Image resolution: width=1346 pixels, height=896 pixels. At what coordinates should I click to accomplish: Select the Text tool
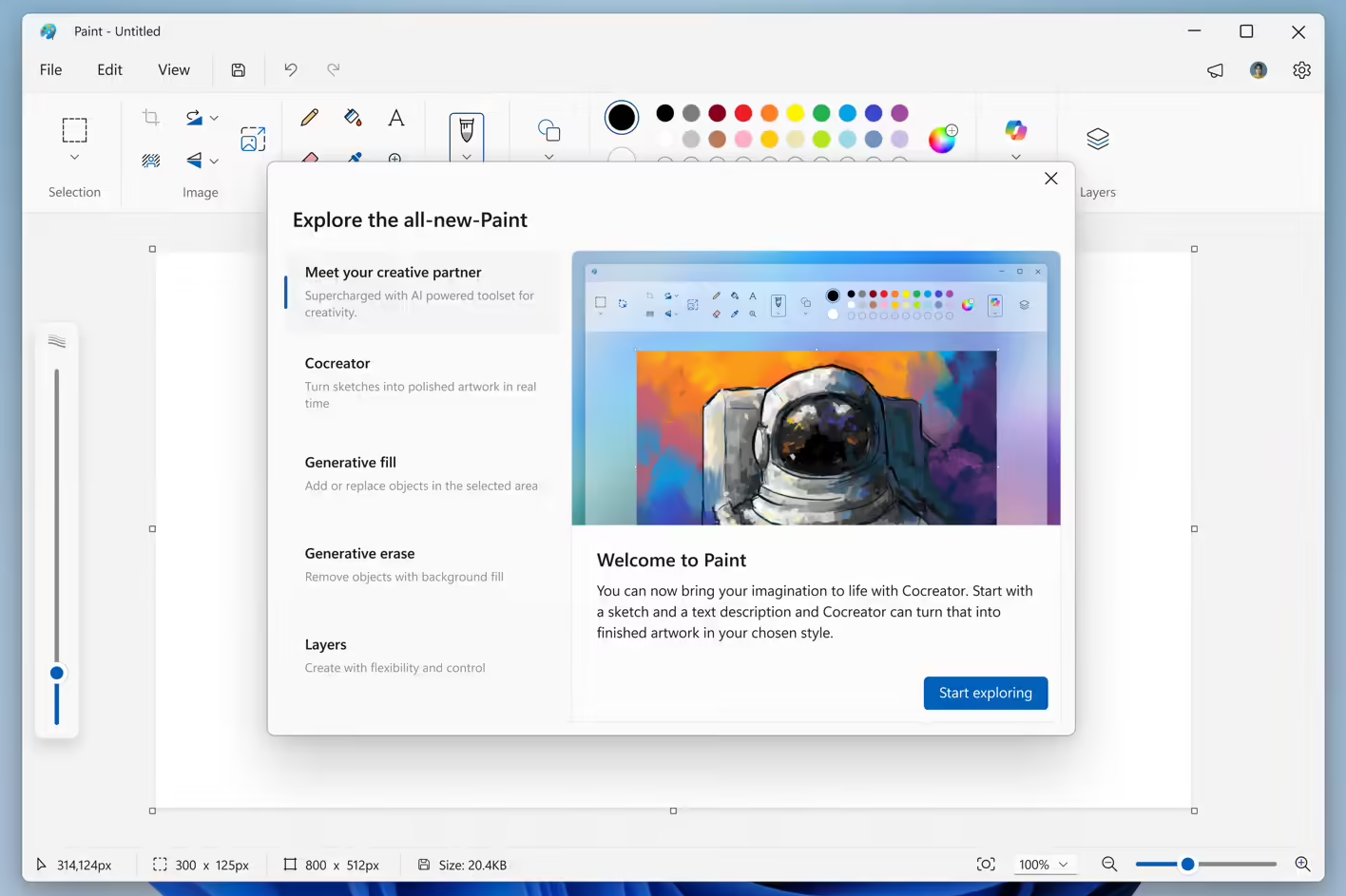[x=396, y=118]
